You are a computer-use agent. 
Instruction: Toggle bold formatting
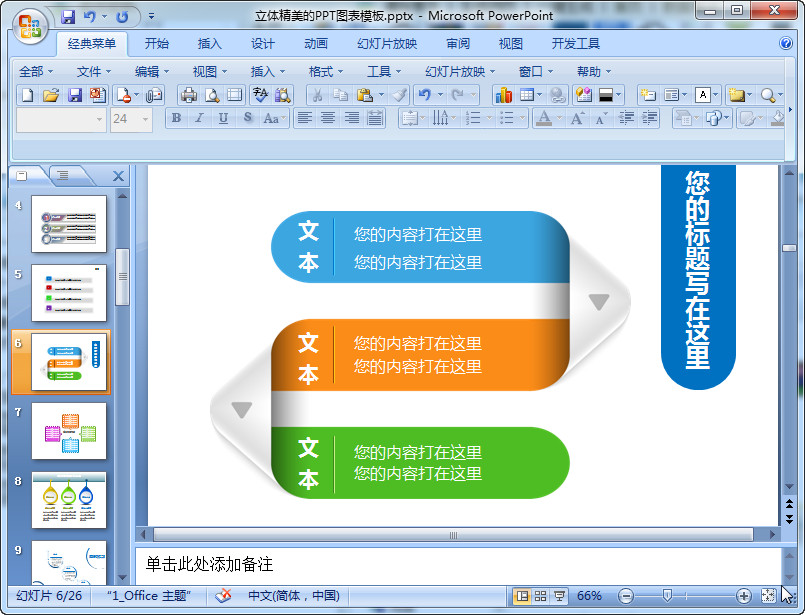pyautogui.click(x=176, y=119)
